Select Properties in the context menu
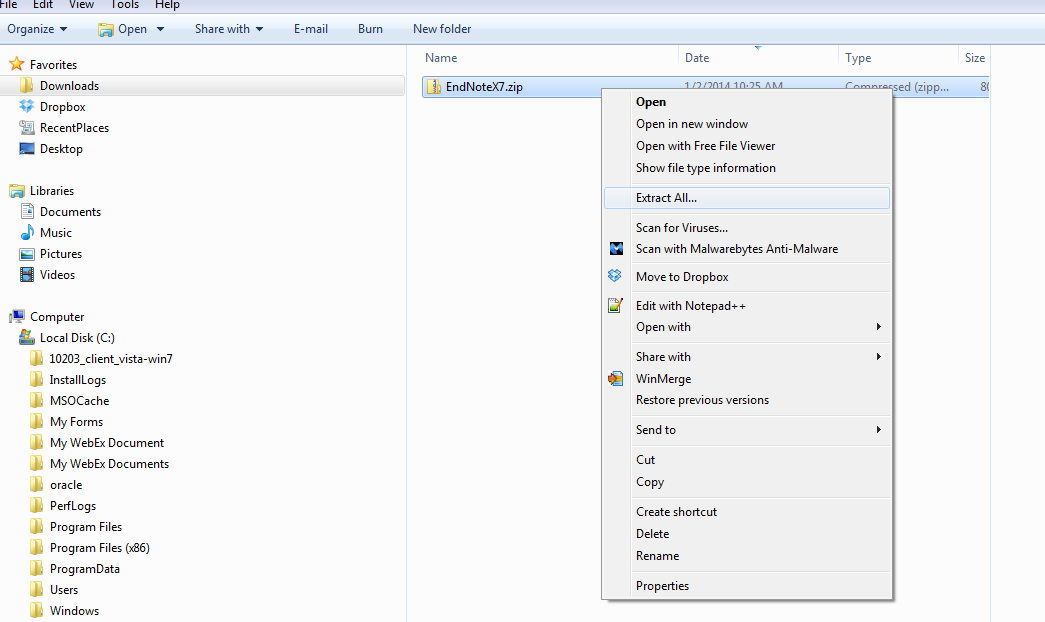Screen dimensions: 1045x622 [x=662, y=586]
